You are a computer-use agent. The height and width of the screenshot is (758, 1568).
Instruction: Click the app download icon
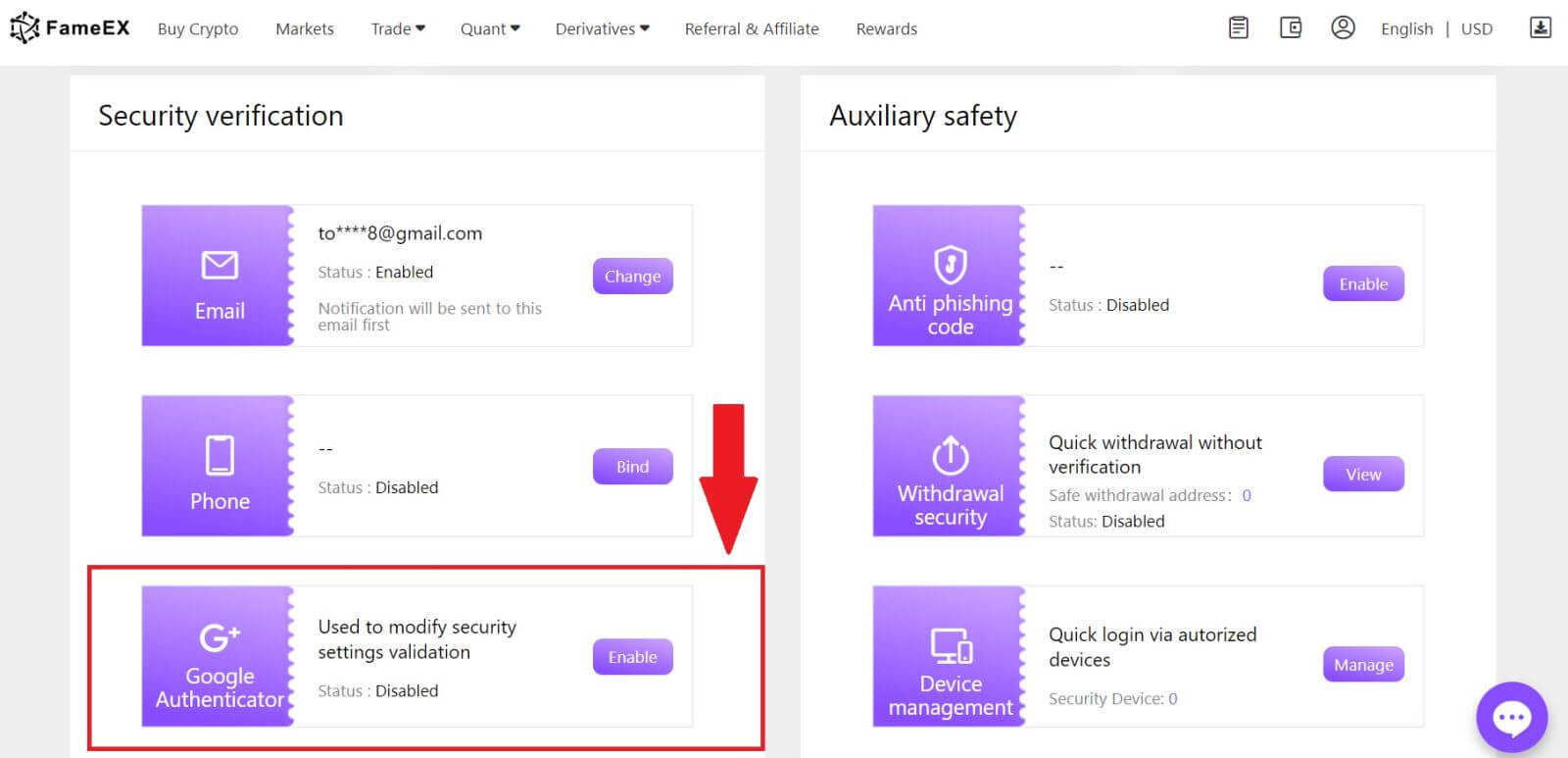point(1542,27)
